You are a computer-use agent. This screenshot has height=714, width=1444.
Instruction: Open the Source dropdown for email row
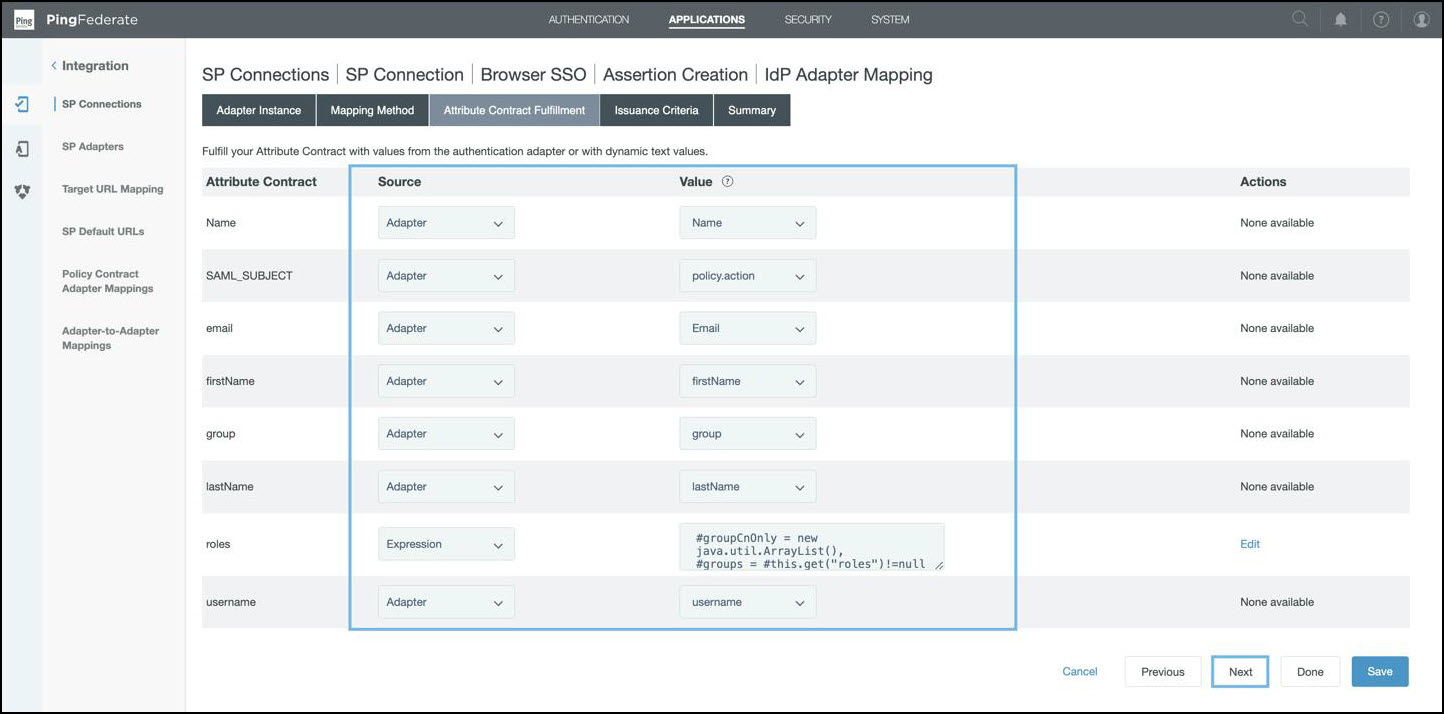coord(446,328)
